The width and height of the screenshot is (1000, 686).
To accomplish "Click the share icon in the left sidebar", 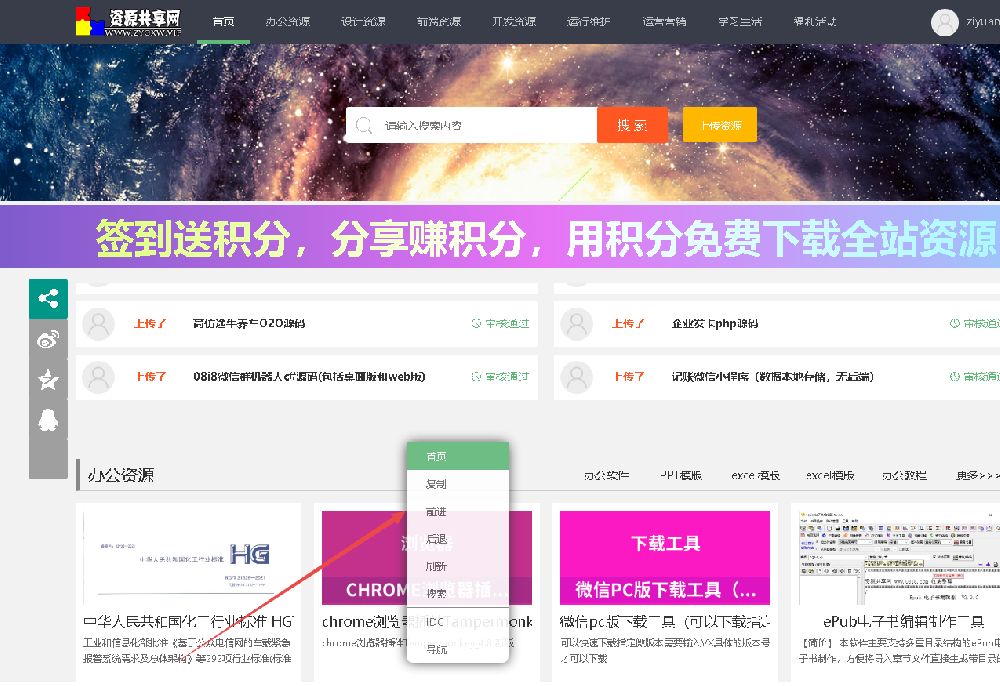I will (x=48, y=297).
